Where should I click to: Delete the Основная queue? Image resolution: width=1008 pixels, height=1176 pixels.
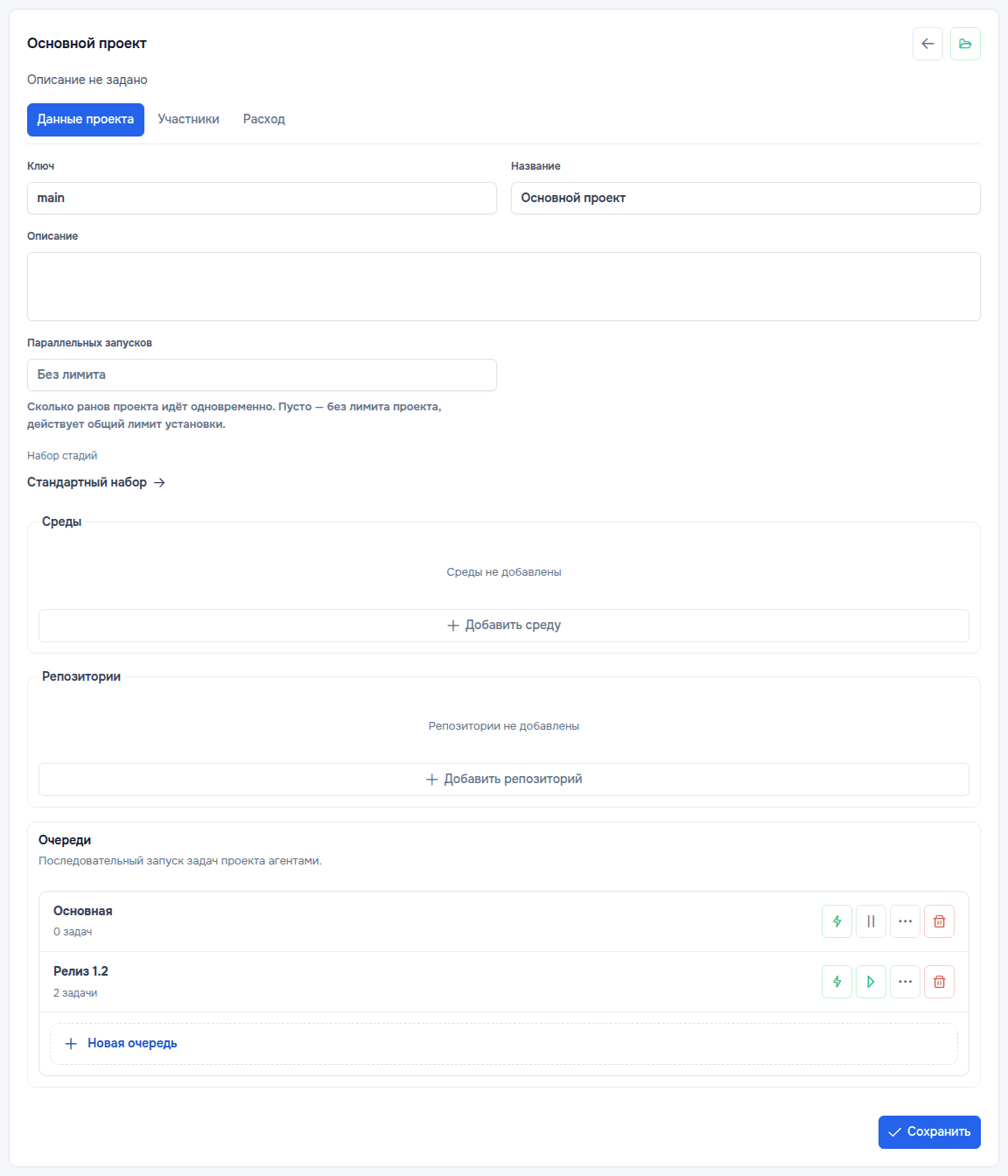click(939, 921)
